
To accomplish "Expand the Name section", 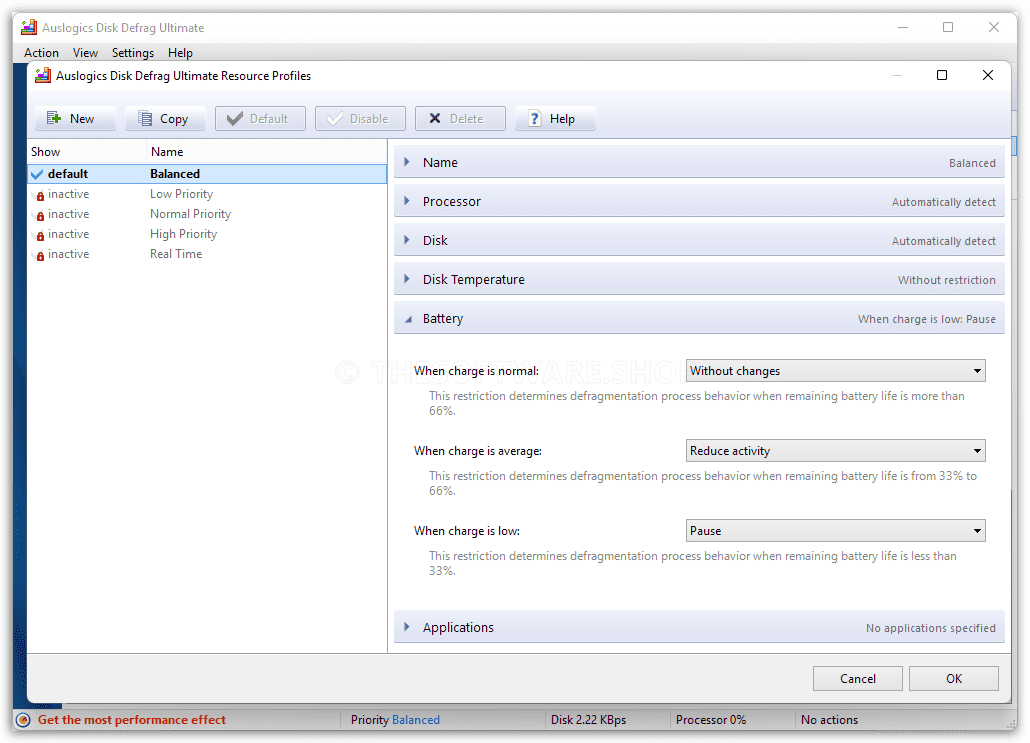I will click(x=699, y=162).
